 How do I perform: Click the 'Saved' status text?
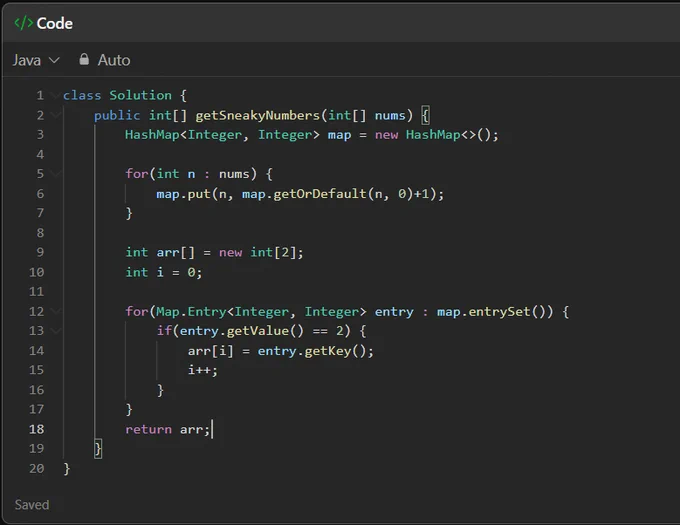pos(32,505)
